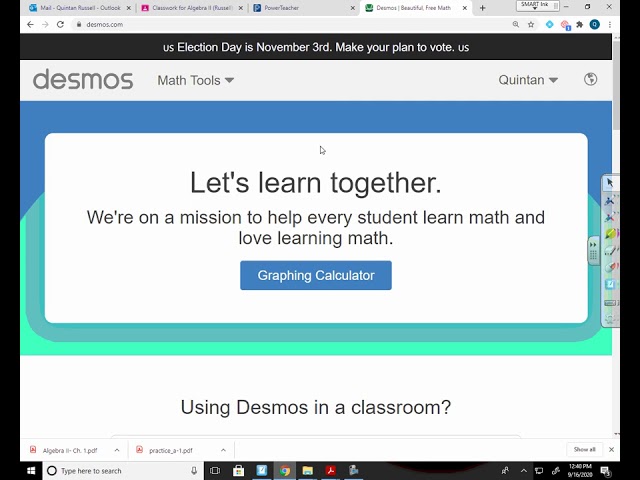Screen dimensions: 640x480
Task: Go back to previous page
Action: pos(30,24)
